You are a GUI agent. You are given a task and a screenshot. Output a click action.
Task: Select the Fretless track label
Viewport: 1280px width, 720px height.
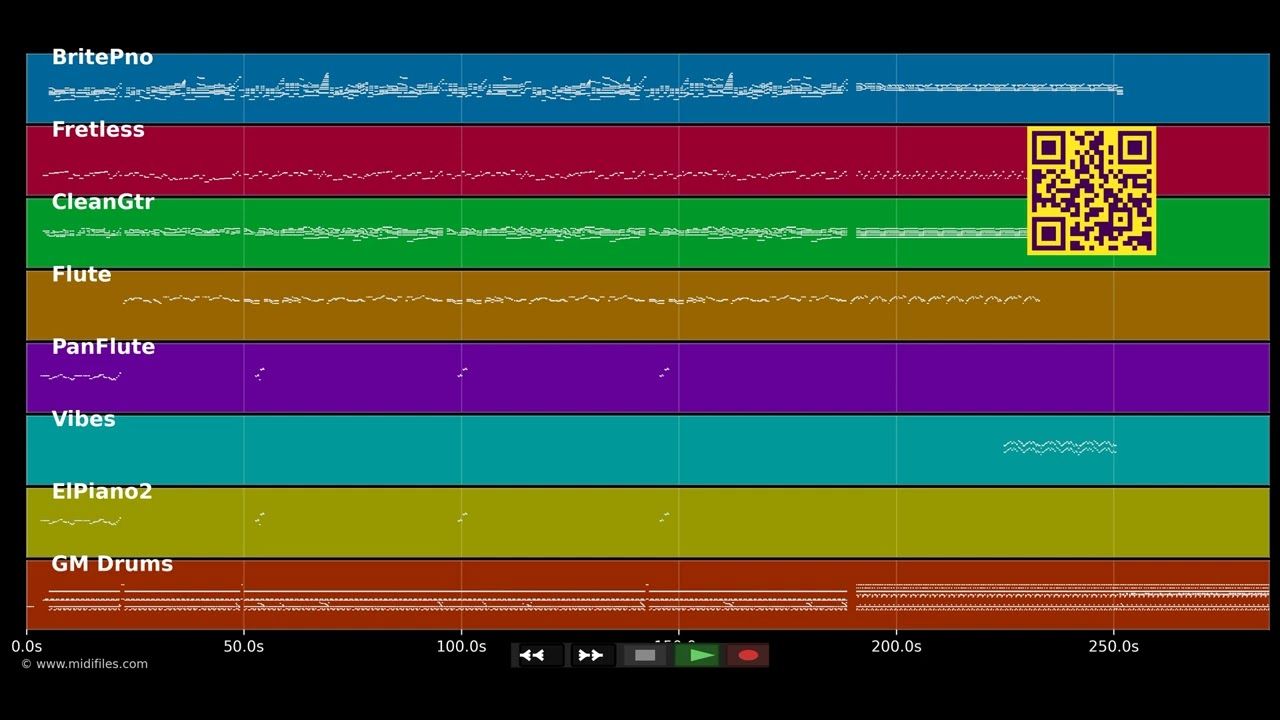(98, 130)
